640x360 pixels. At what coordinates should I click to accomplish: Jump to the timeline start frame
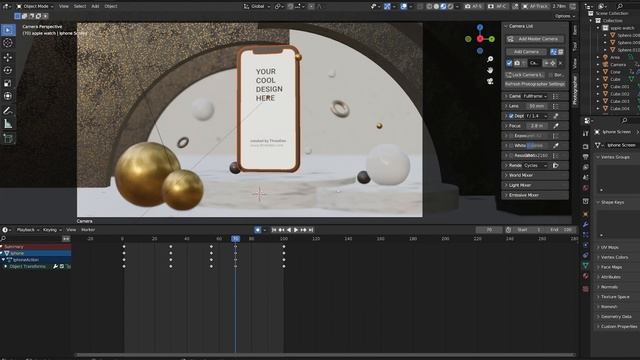point(274,230)
